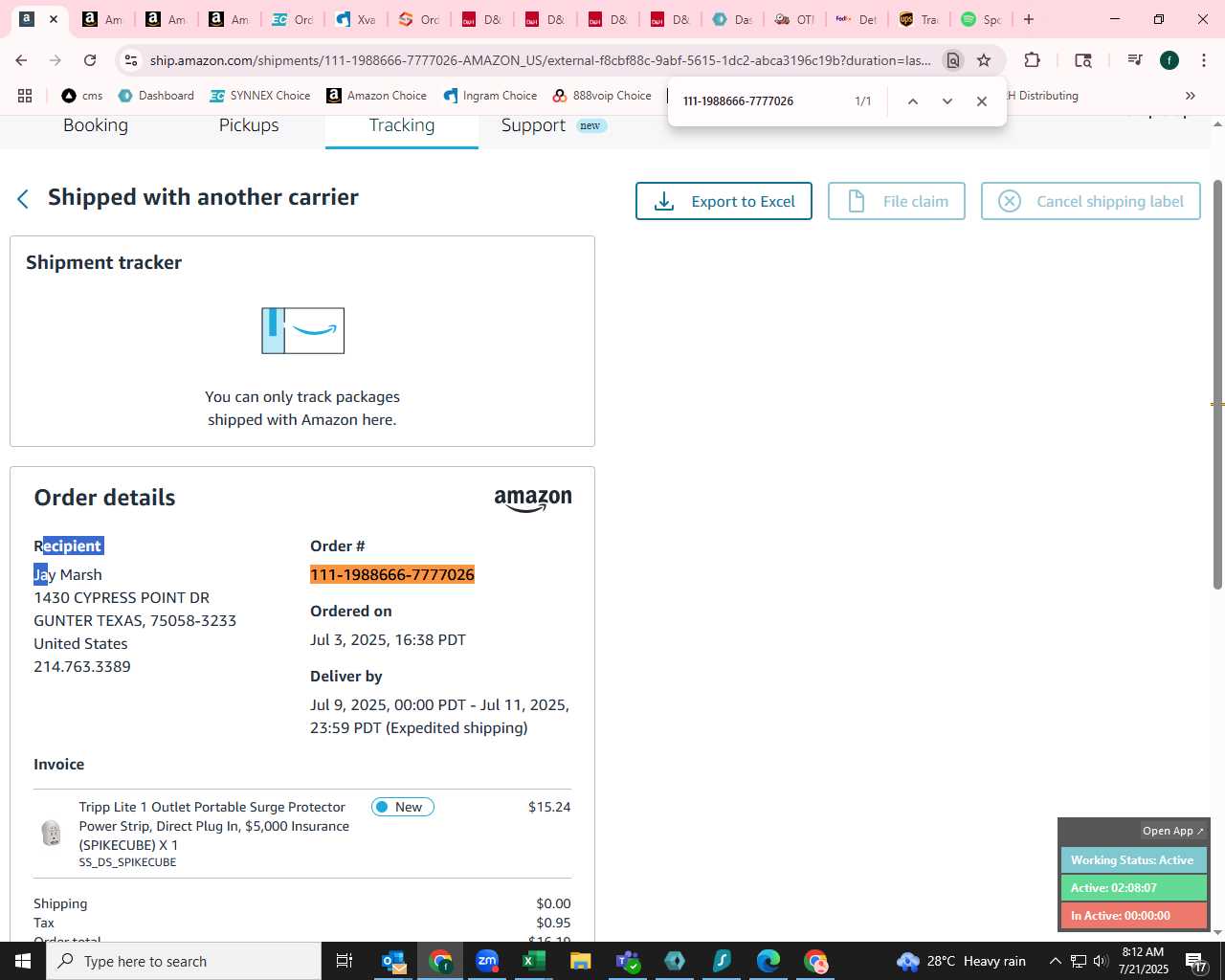Jump to next find result

click(x=947, y=101)
